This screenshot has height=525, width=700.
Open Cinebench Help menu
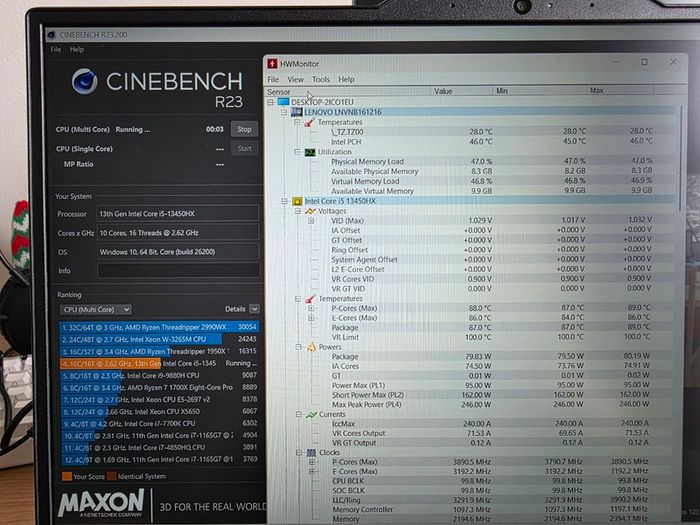pyautogui.click(x=76, y=50)
